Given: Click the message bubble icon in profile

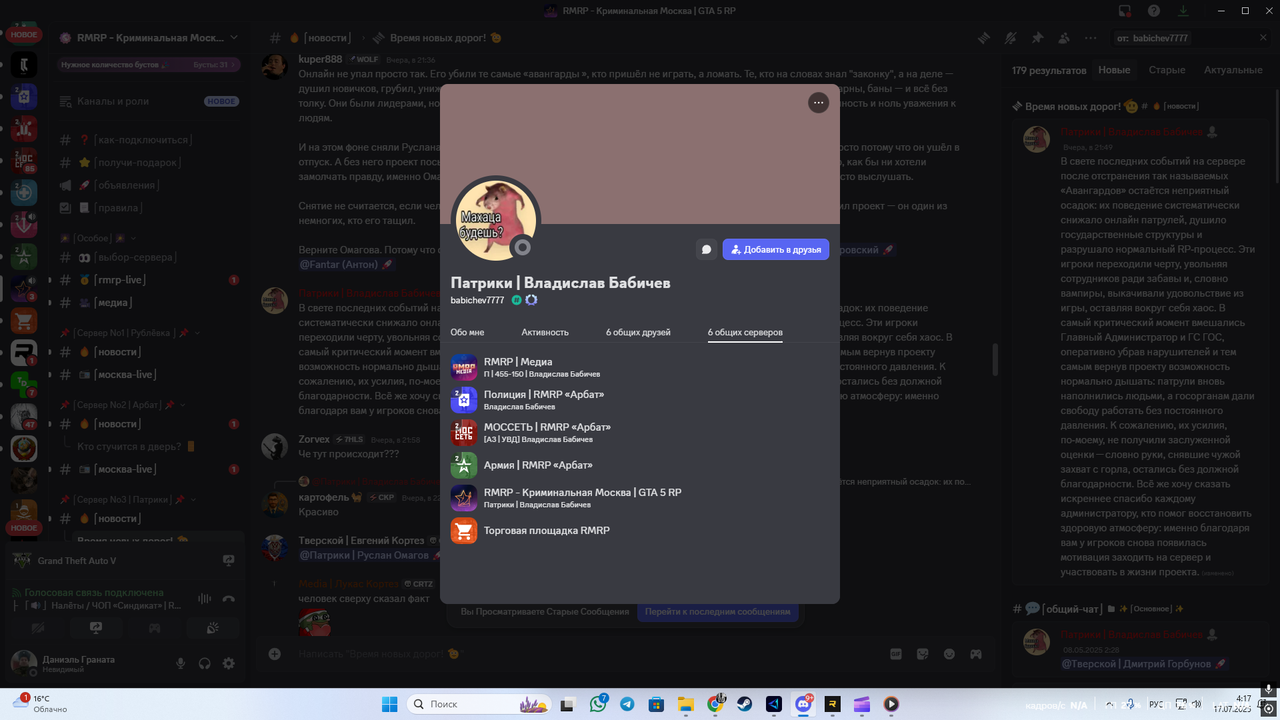Looking at the screenshot, I should click(706, 250).
